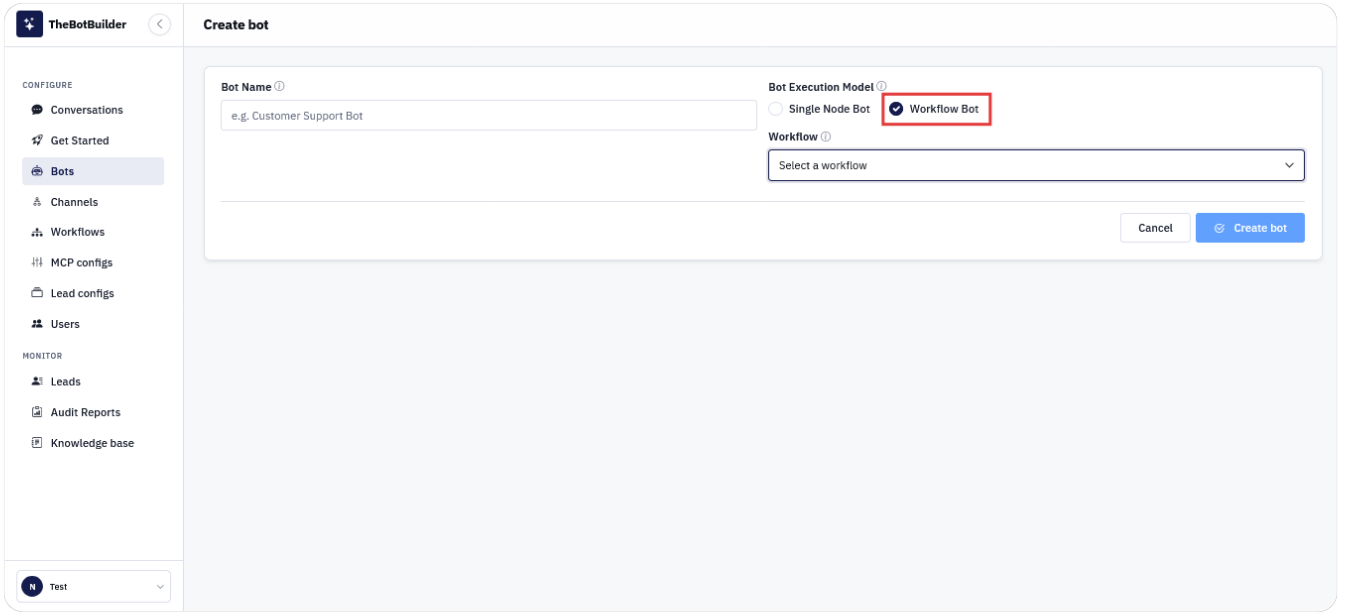Screen dimensions: 1366x615
Task: Click the Bots robot icon
Action: (x=37, y=171)
